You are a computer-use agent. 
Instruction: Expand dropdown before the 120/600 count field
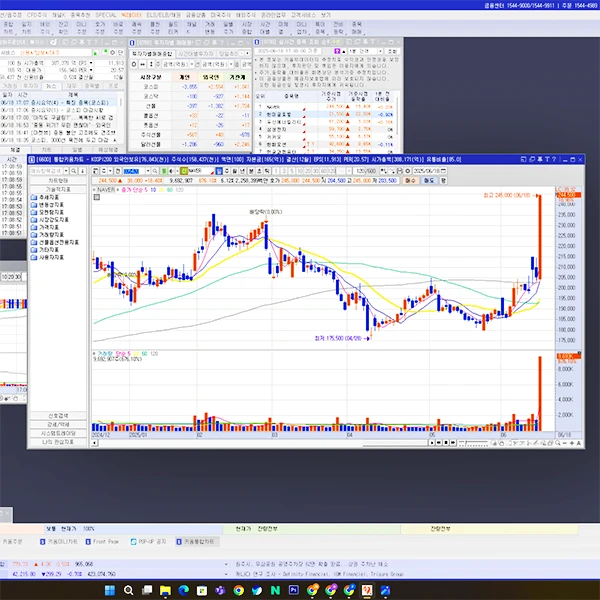coord(349,171)
